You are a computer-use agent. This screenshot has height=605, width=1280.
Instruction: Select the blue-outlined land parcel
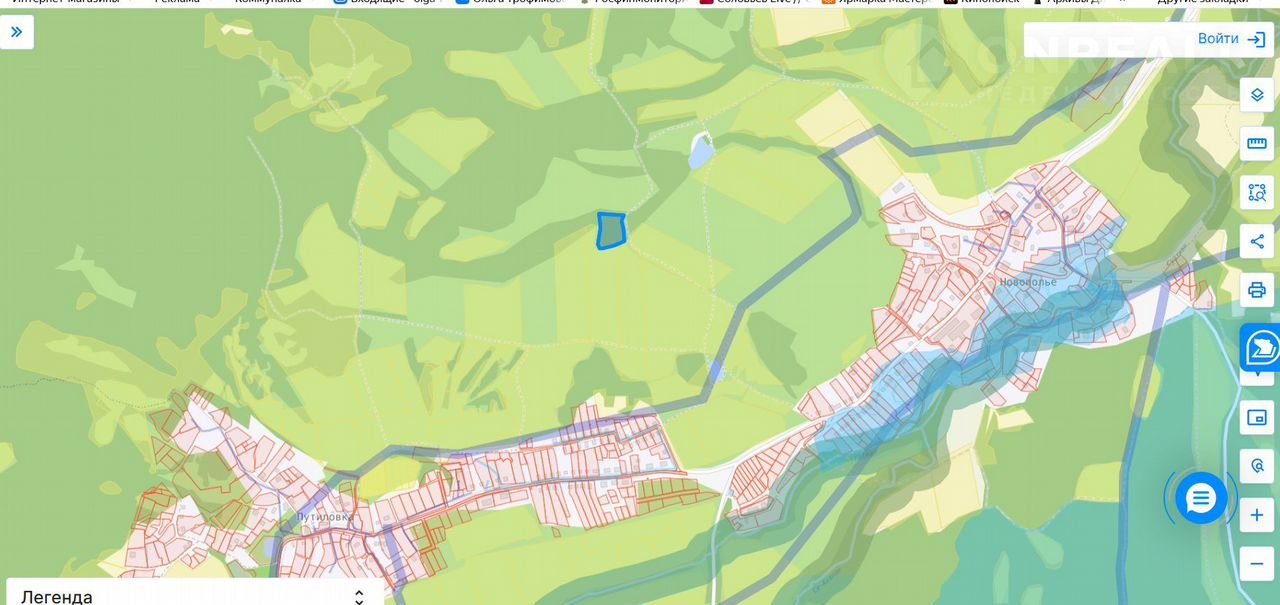click(611, 231)
